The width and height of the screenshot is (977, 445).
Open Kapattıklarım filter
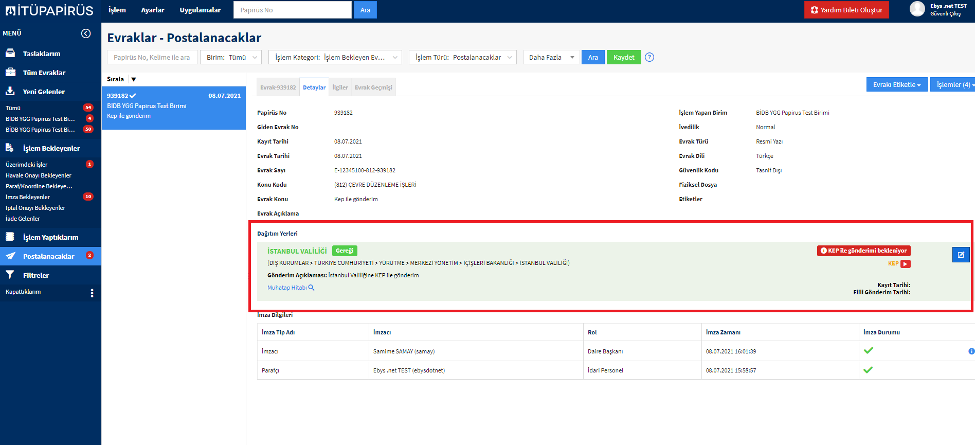22,292
